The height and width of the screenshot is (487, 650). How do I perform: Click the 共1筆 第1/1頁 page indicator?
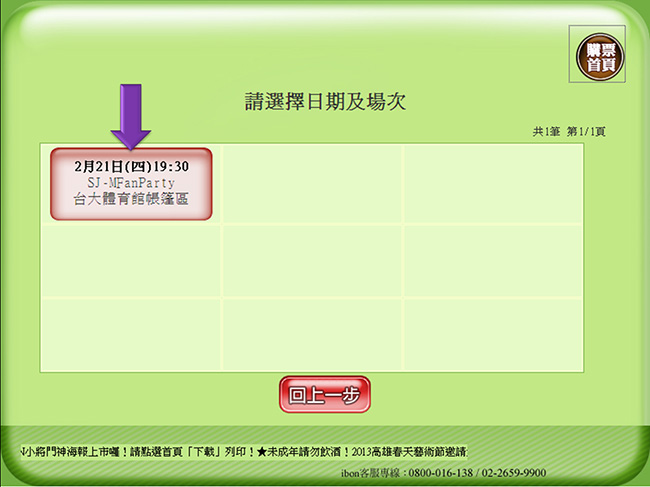tap(569, 132)
